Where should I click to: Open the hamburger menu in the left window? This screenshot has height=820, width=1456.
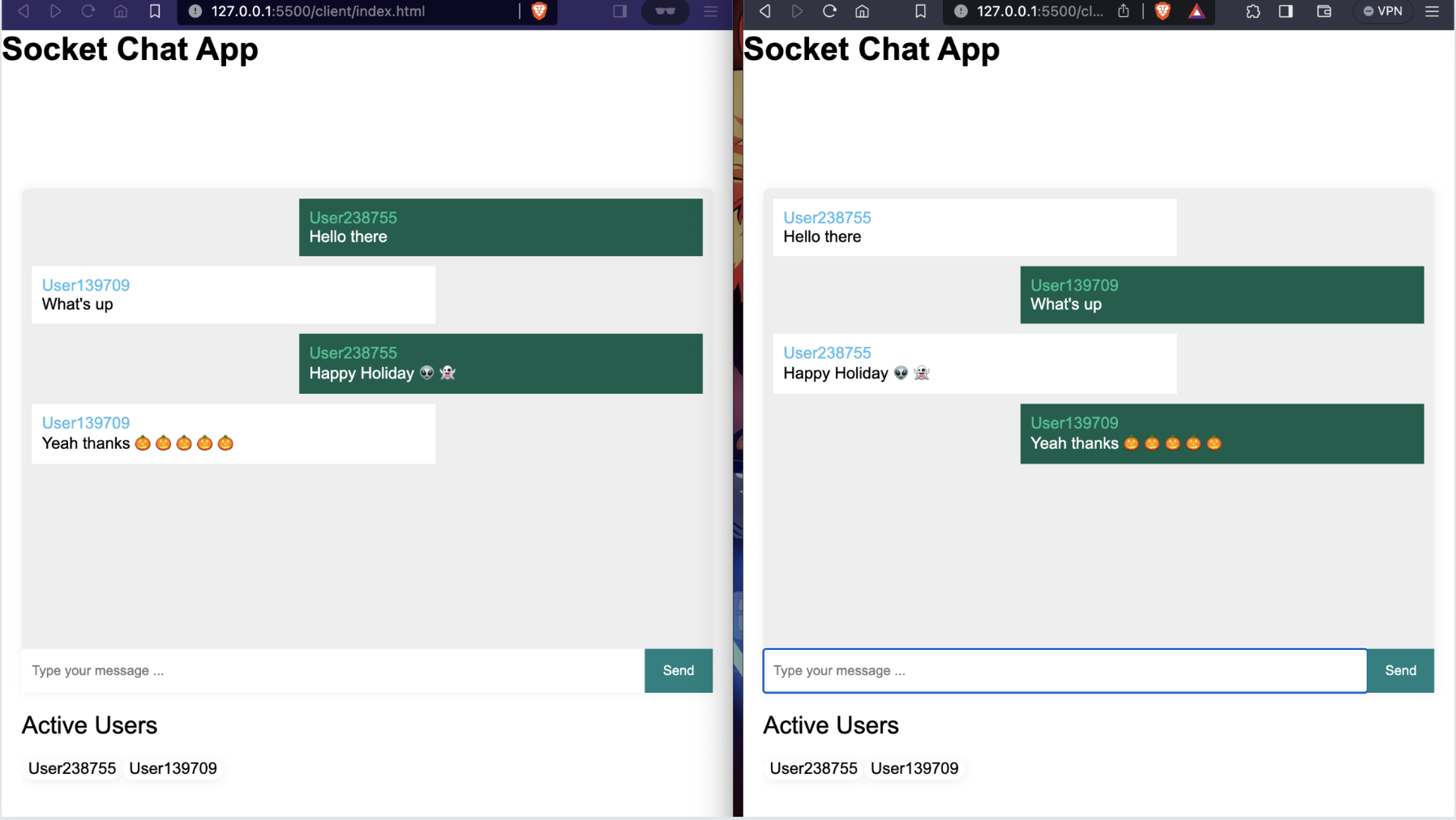pyautogui.click(x=710, y=11)
